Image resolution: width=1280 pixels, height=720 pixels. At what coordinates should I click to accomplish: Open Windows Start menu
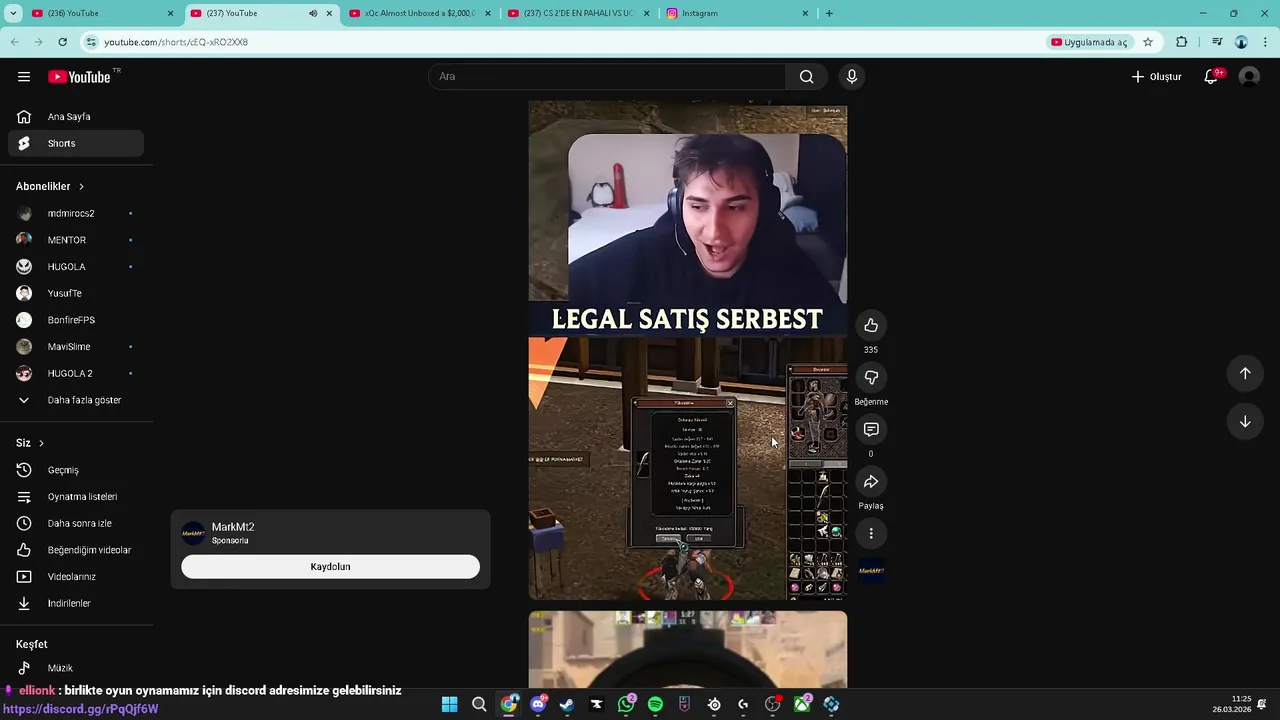pos(450,704)
